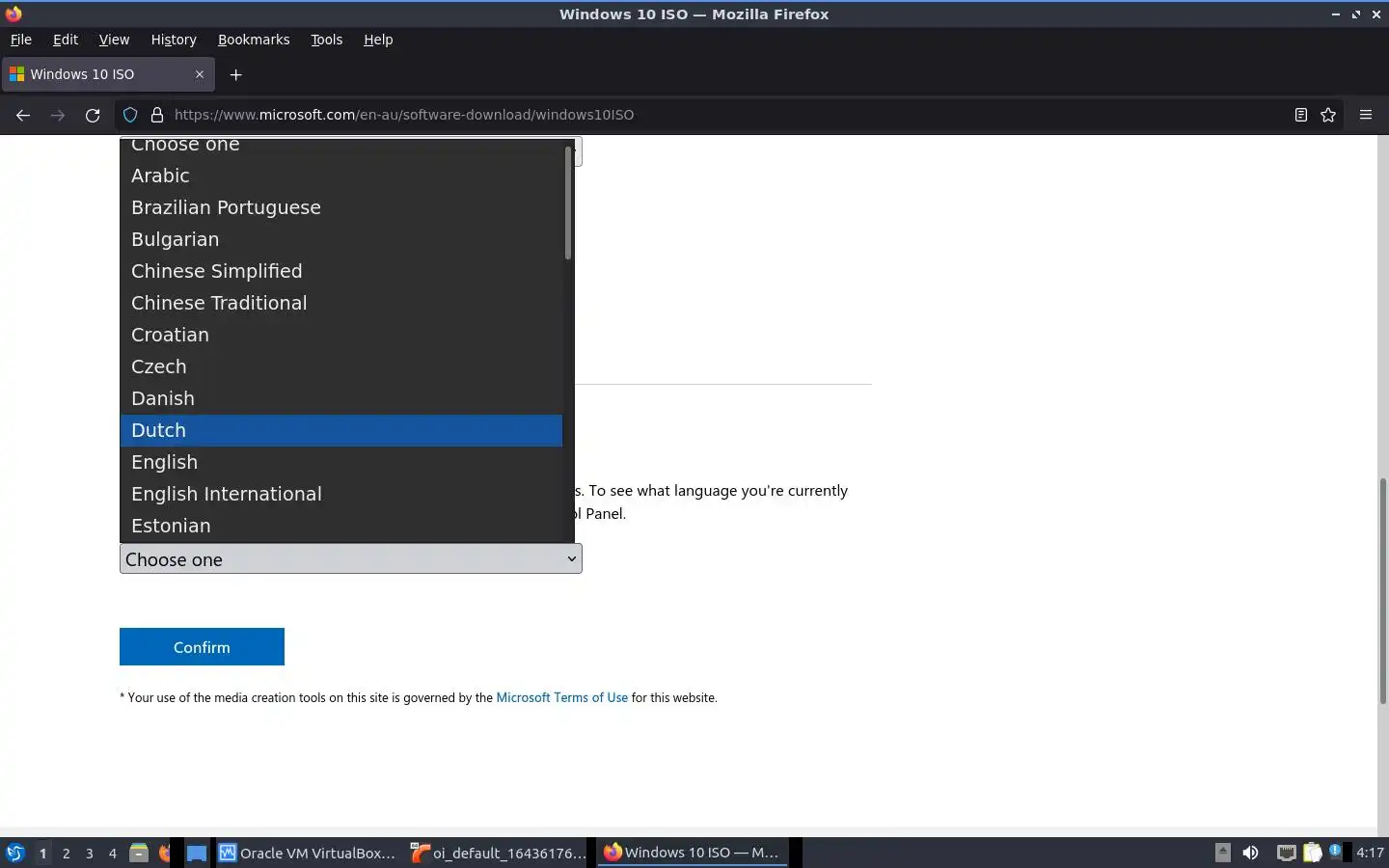Click the show desktop taskbar icon

pos(197,853)
